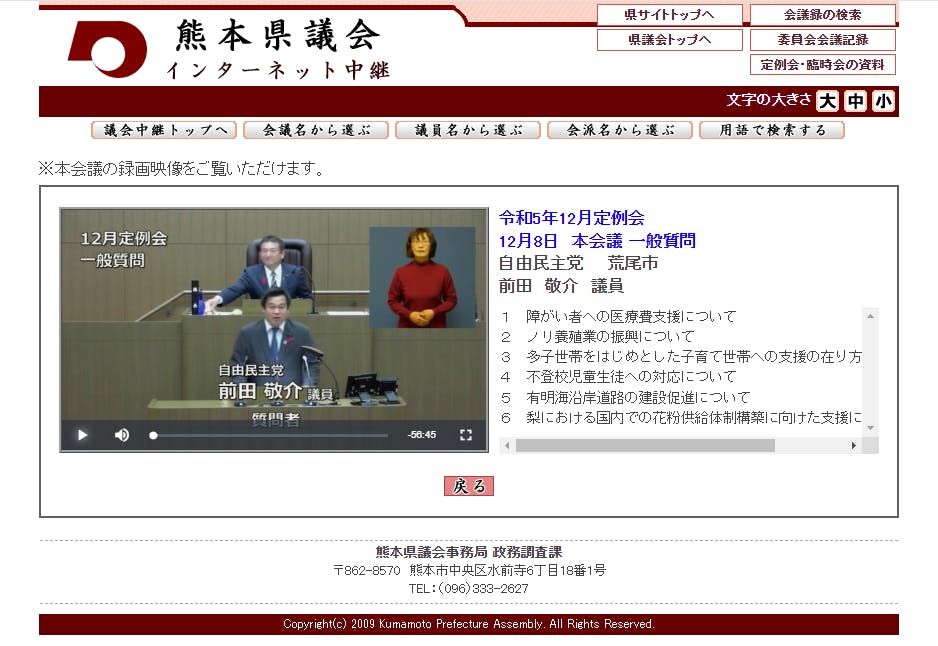The image size is (938, 646).
Task: Open 委員会会議記録 page
Action: click(823, 39)
